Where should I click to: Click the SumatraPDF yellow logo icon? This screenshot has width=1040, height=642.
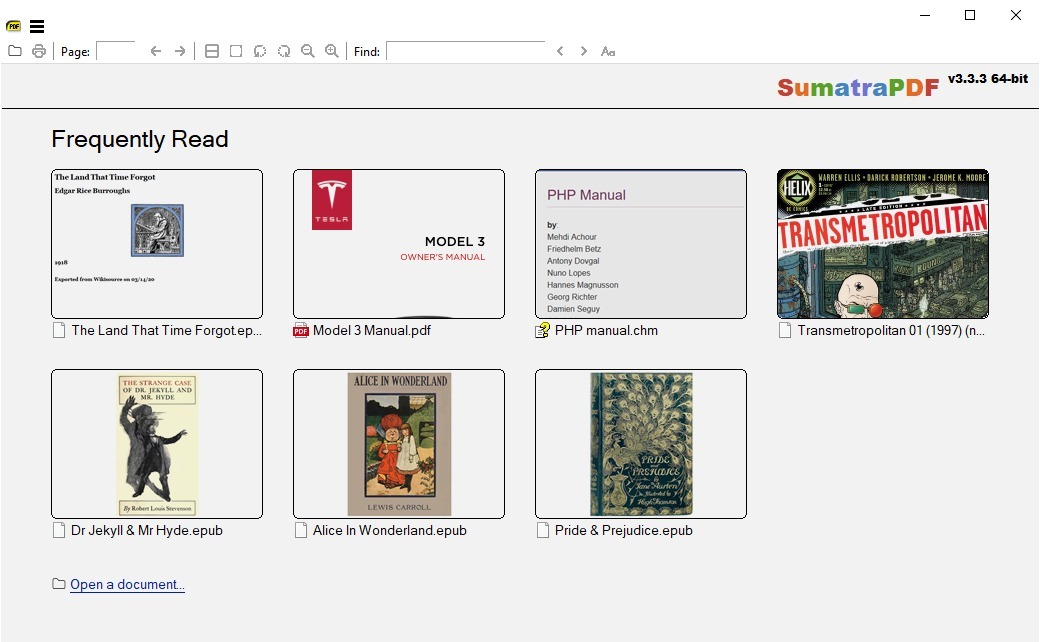[x=12, y=27]
